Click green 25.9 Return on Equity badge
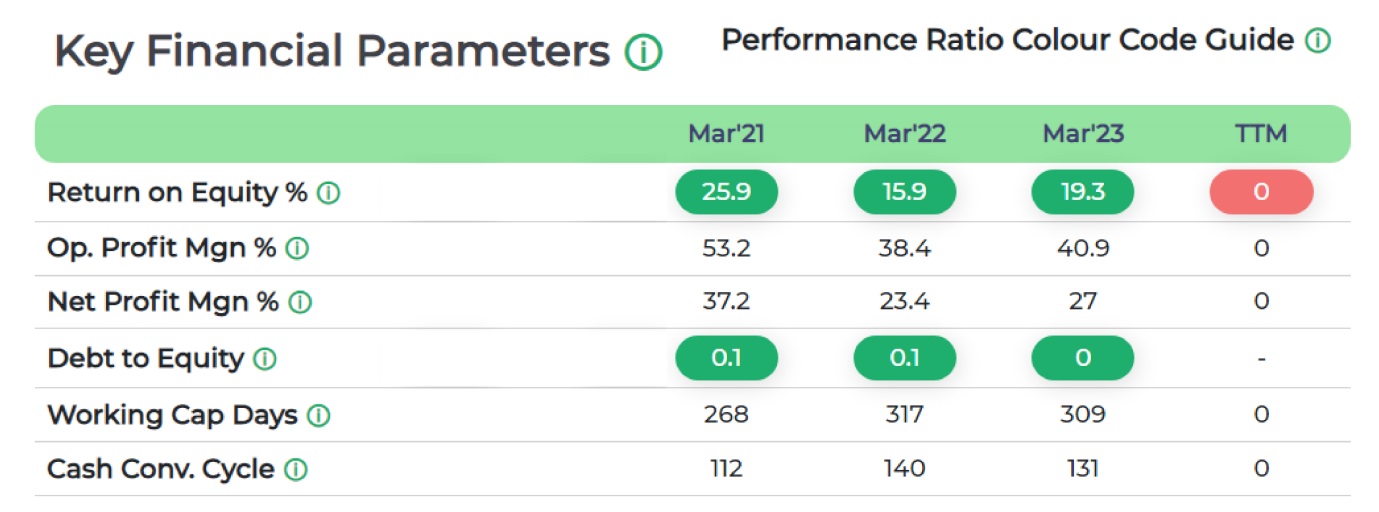 point(726,192)
